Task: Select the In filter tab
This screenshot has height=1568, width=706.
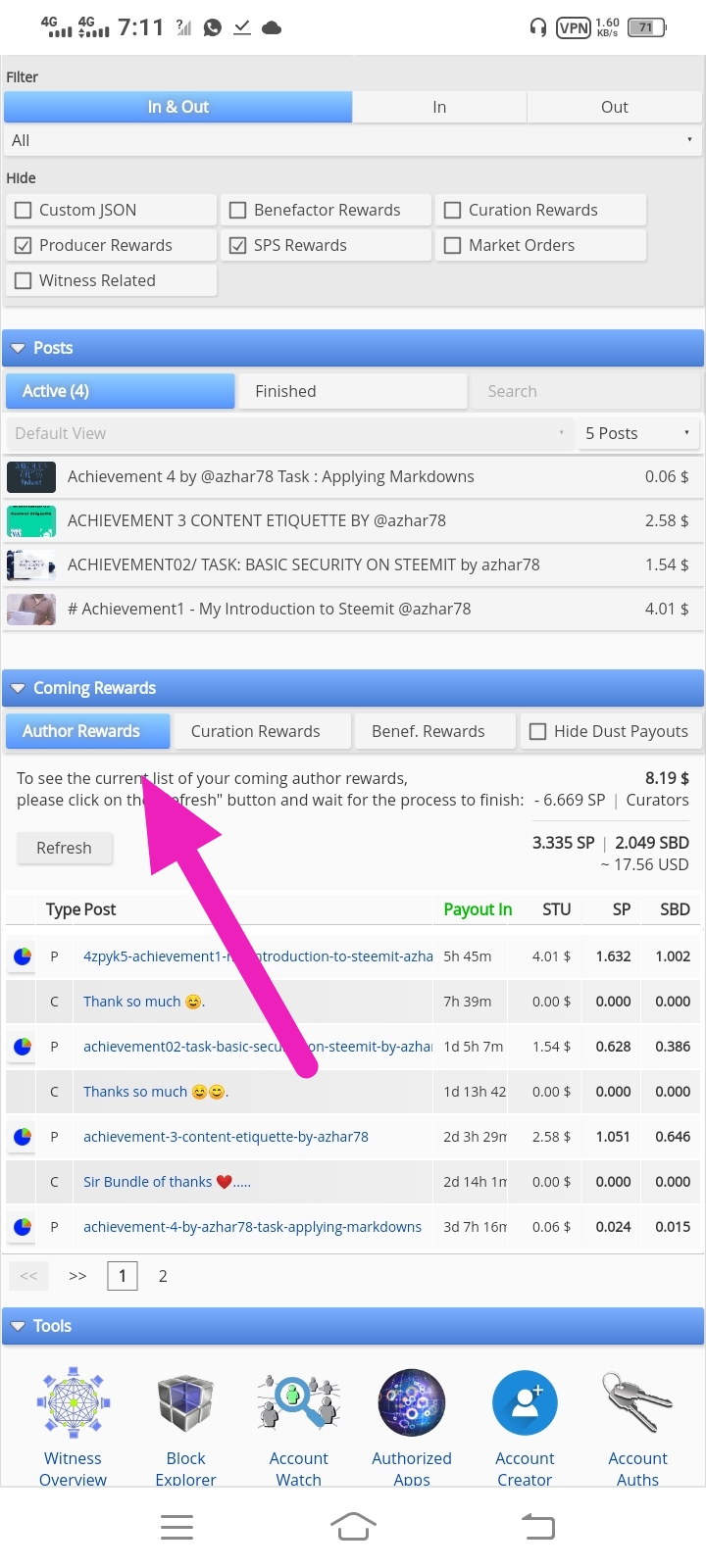Action: click(x=439, y=107)
